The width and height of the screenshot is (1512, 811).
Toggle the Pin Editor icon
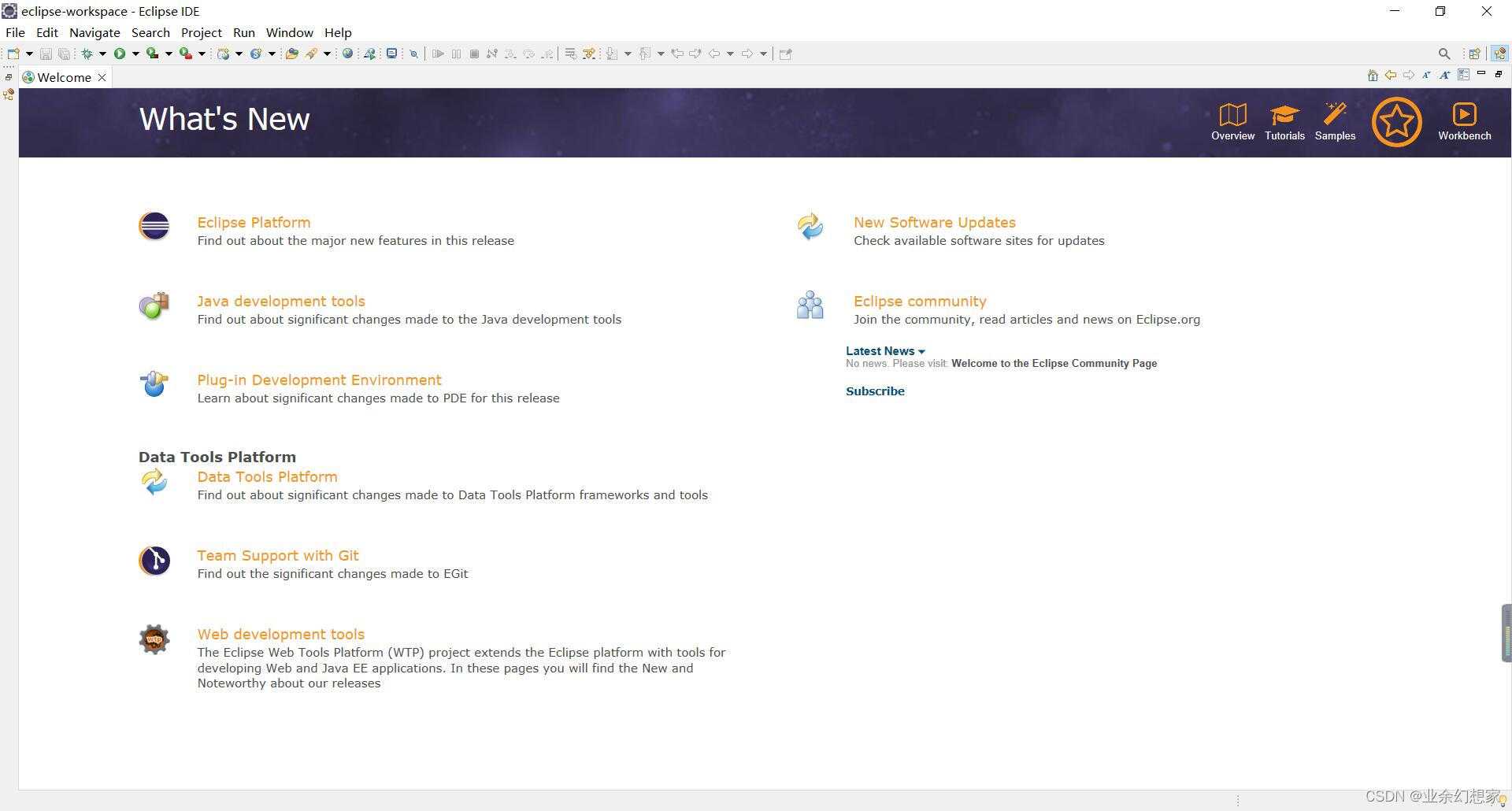click(785, 54)
